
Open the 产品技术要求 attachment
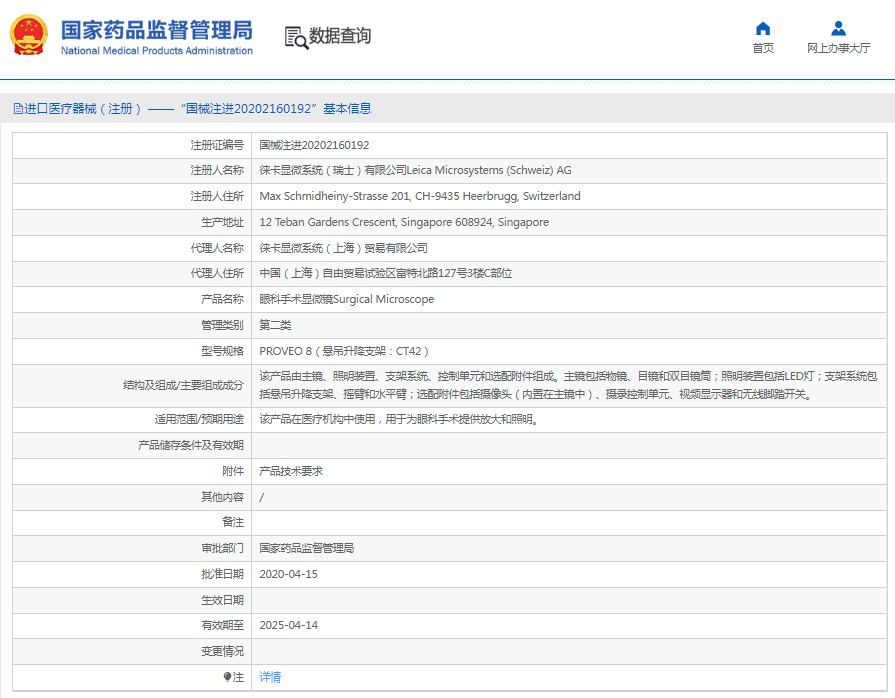tap(290, 470)
